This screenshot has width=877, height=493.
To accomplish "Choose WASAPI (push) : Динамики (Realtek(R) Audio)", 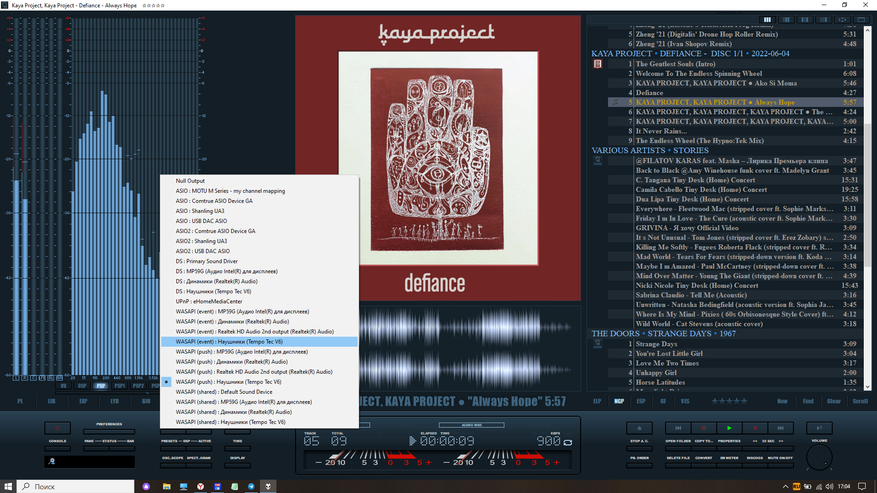I will 259,362.
